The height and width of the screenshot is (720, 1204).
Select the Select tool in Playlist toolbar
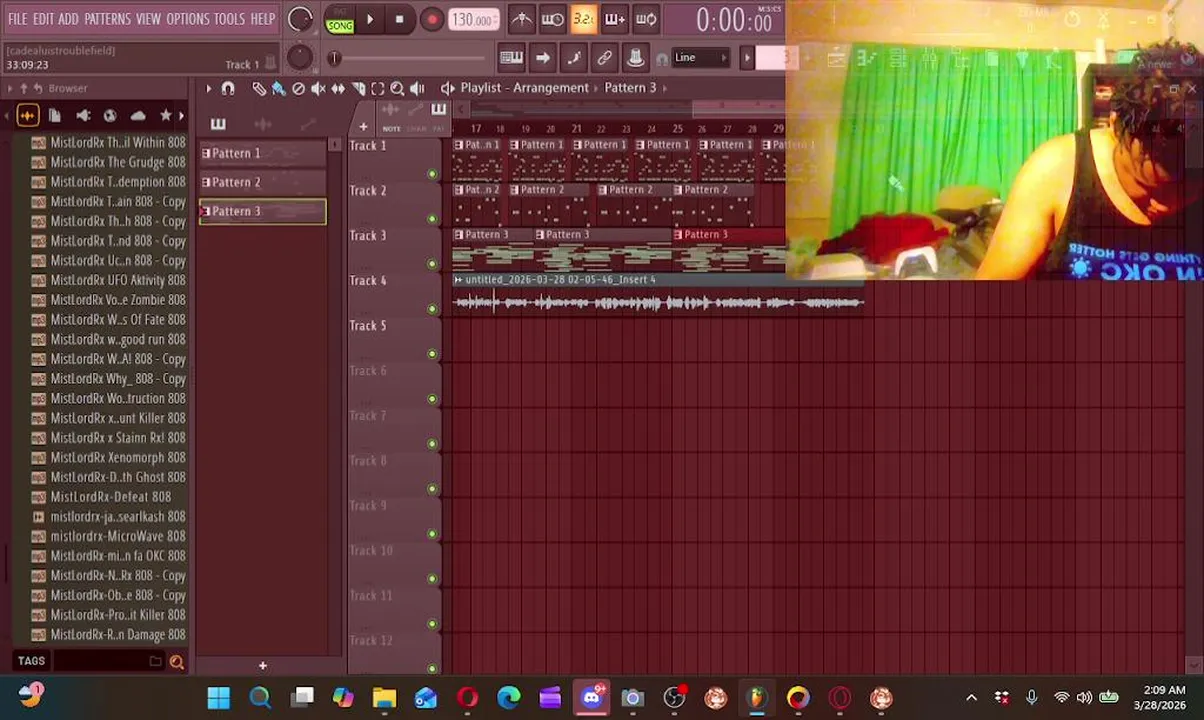[x=378, y=88]
